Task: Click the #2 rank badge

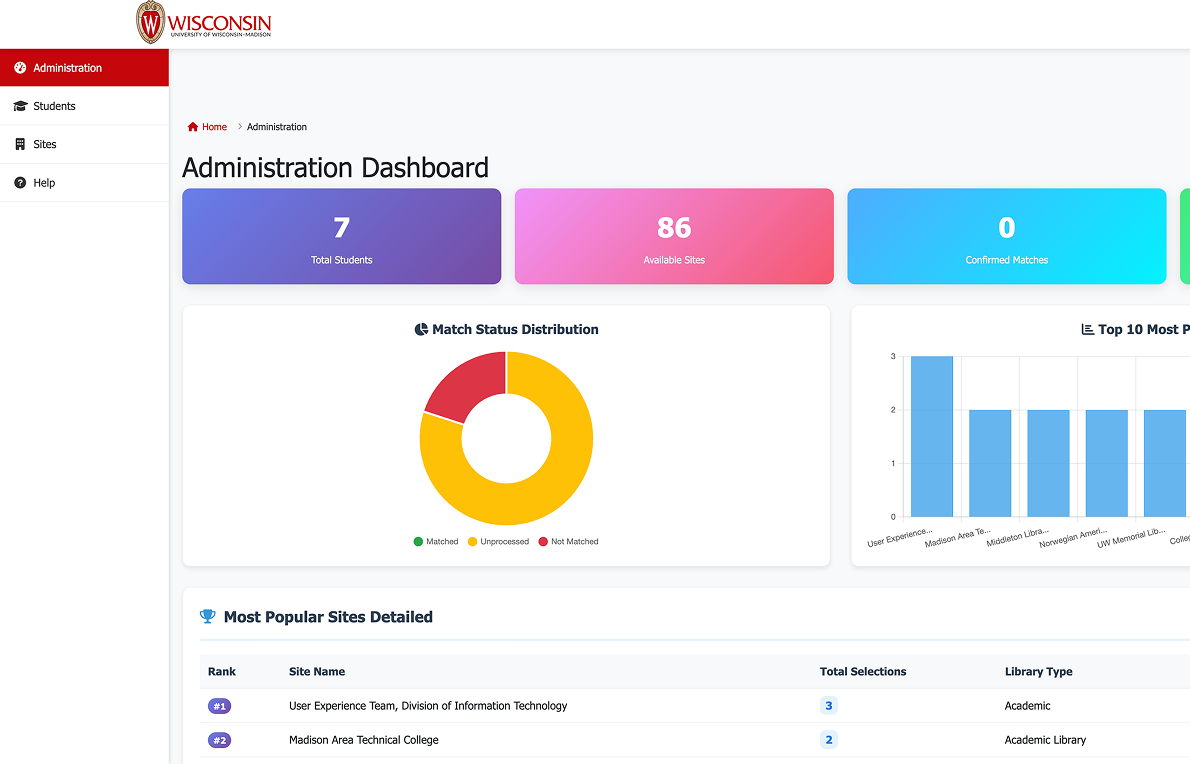Action: click(x=219, y=740)
